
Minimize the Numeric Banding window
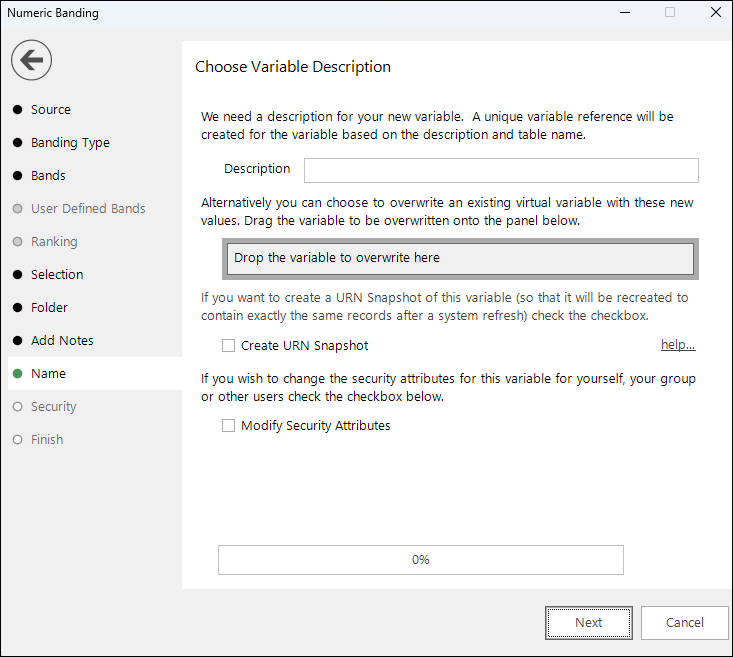(625, 12)
